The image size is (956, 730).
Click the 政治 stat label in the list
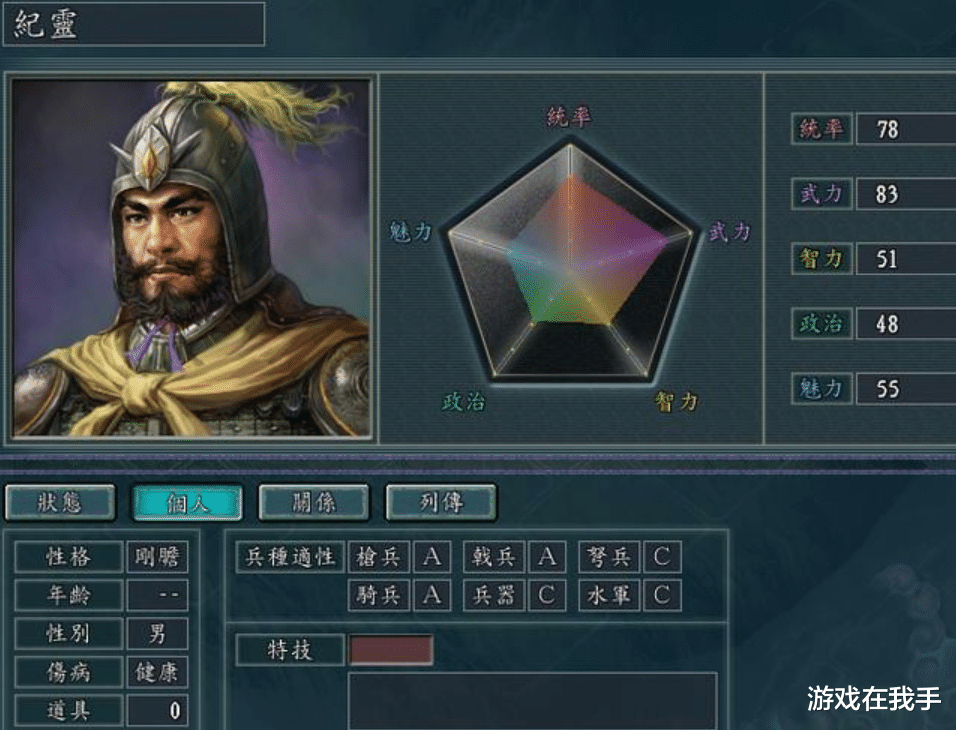(x=821, y=323)
